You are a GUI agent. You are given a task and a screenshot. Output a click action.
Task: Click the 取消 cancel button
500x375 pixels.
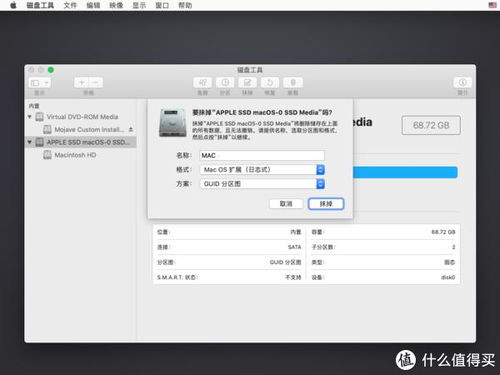286,204
